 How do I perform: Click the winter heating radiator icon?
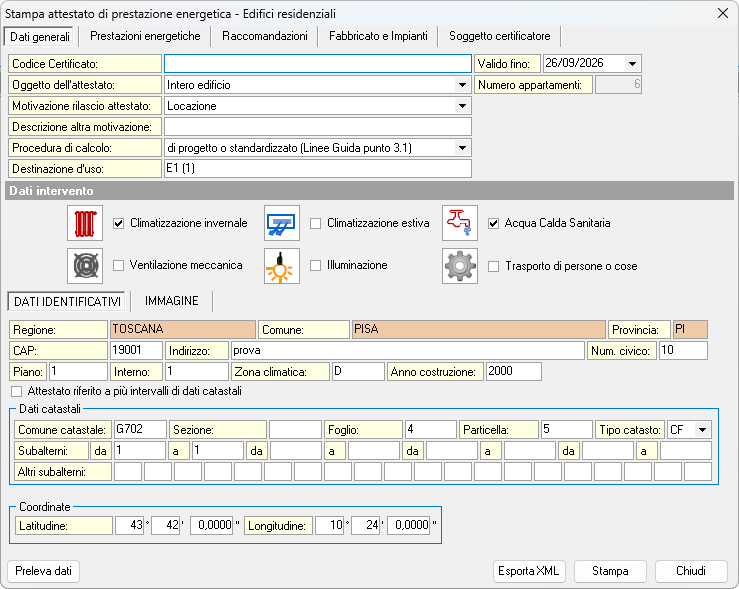click(x=85, y=223)
